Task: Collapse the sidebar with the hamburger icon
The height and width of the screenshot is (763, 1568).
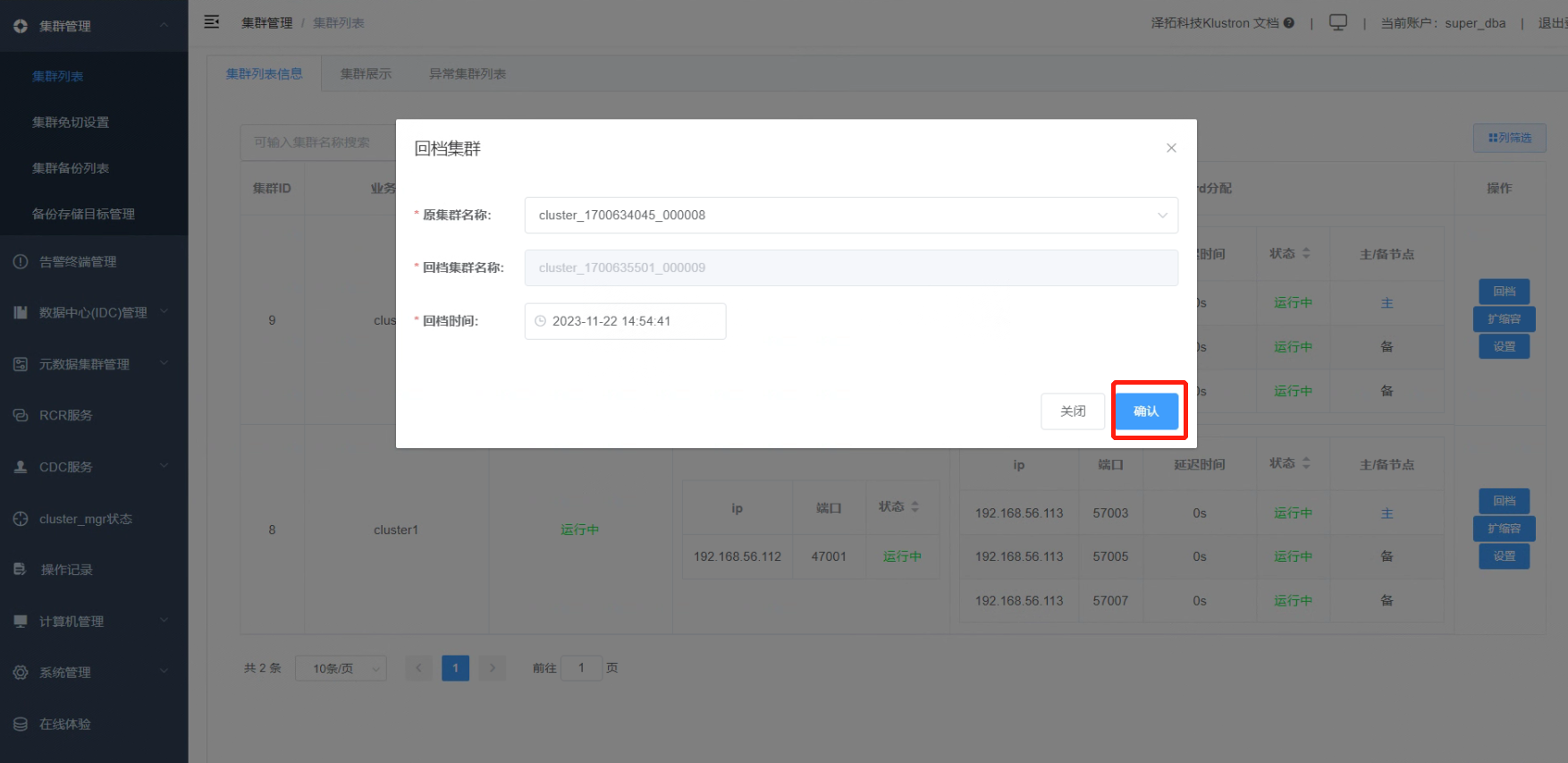Action: (x=212, y=22)
